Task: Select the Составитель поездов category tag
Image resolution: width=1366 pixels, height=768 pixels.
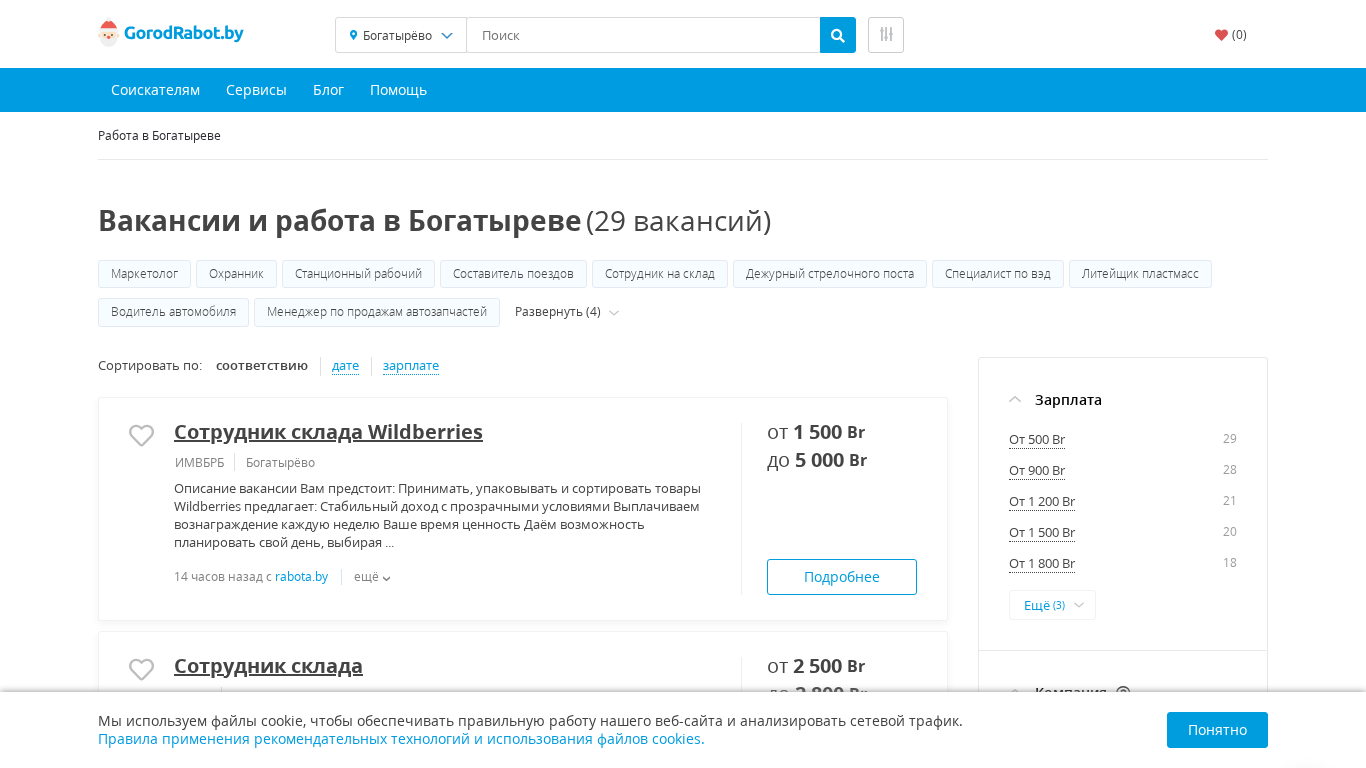Action: 513,274
